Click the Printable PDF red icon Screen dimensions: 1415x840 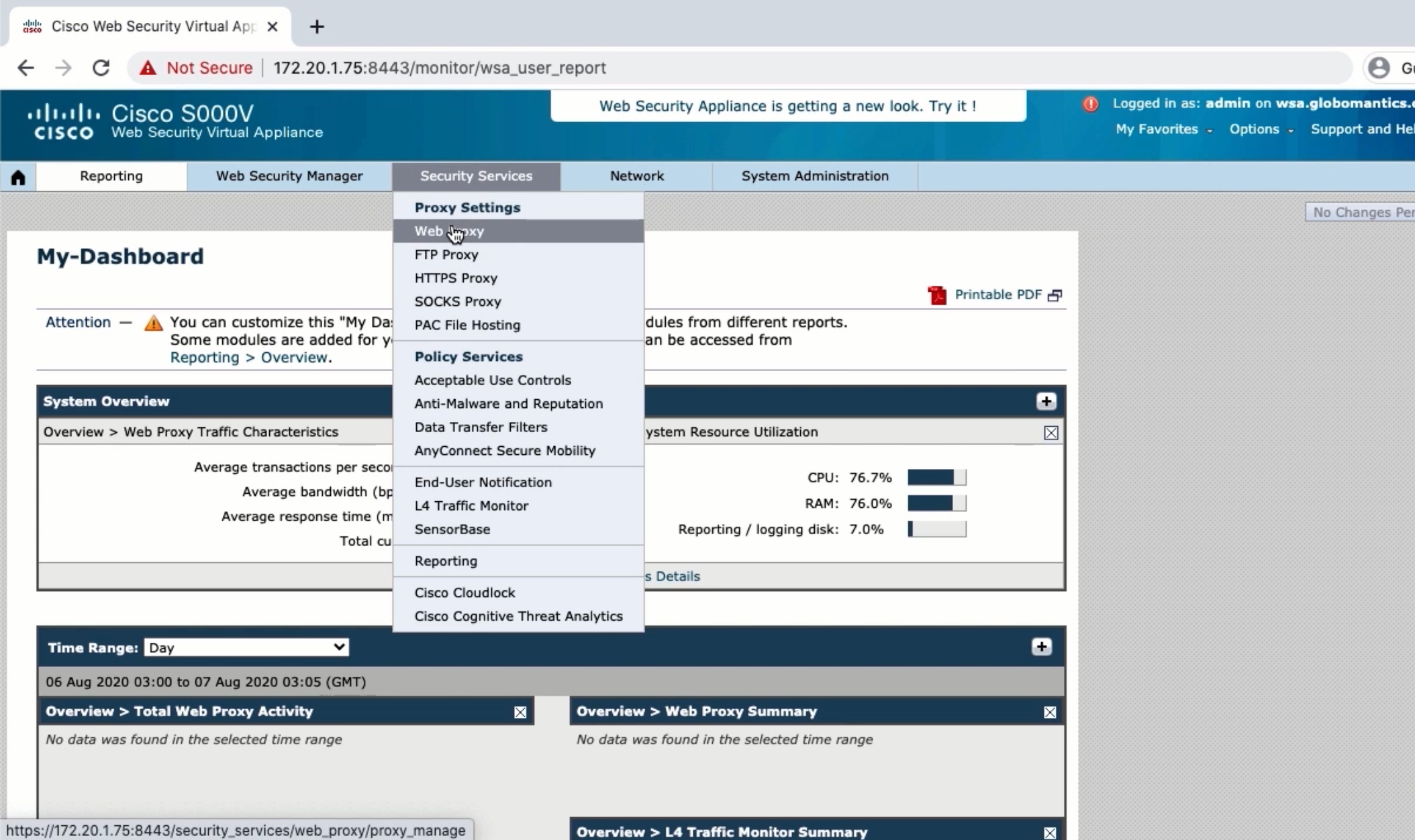point(937,295)
